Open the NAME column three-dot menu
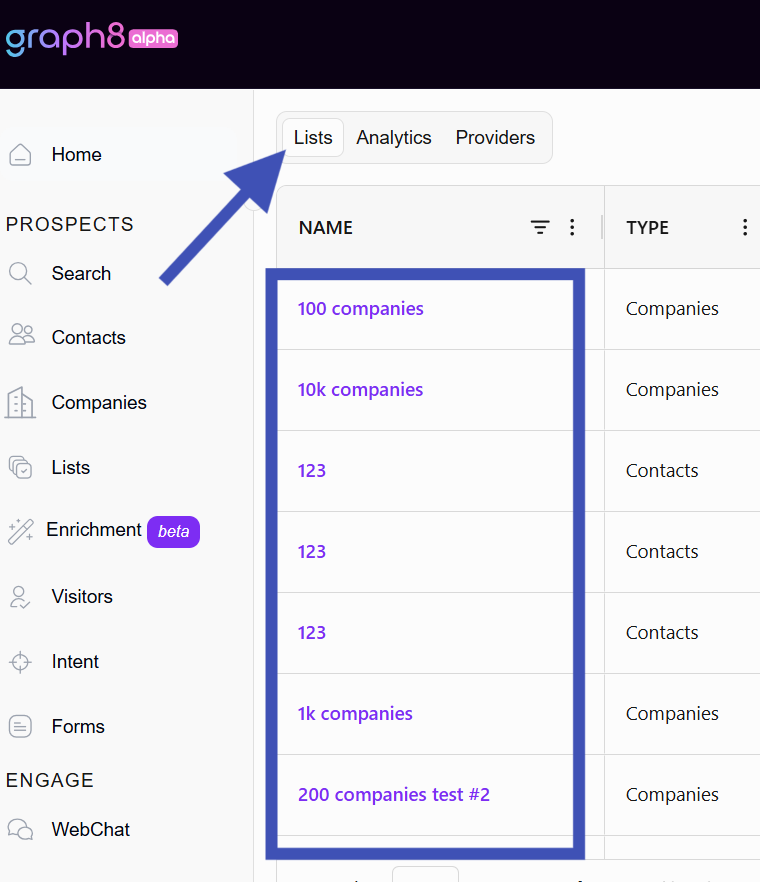760x882 pixels. (572, 227)
